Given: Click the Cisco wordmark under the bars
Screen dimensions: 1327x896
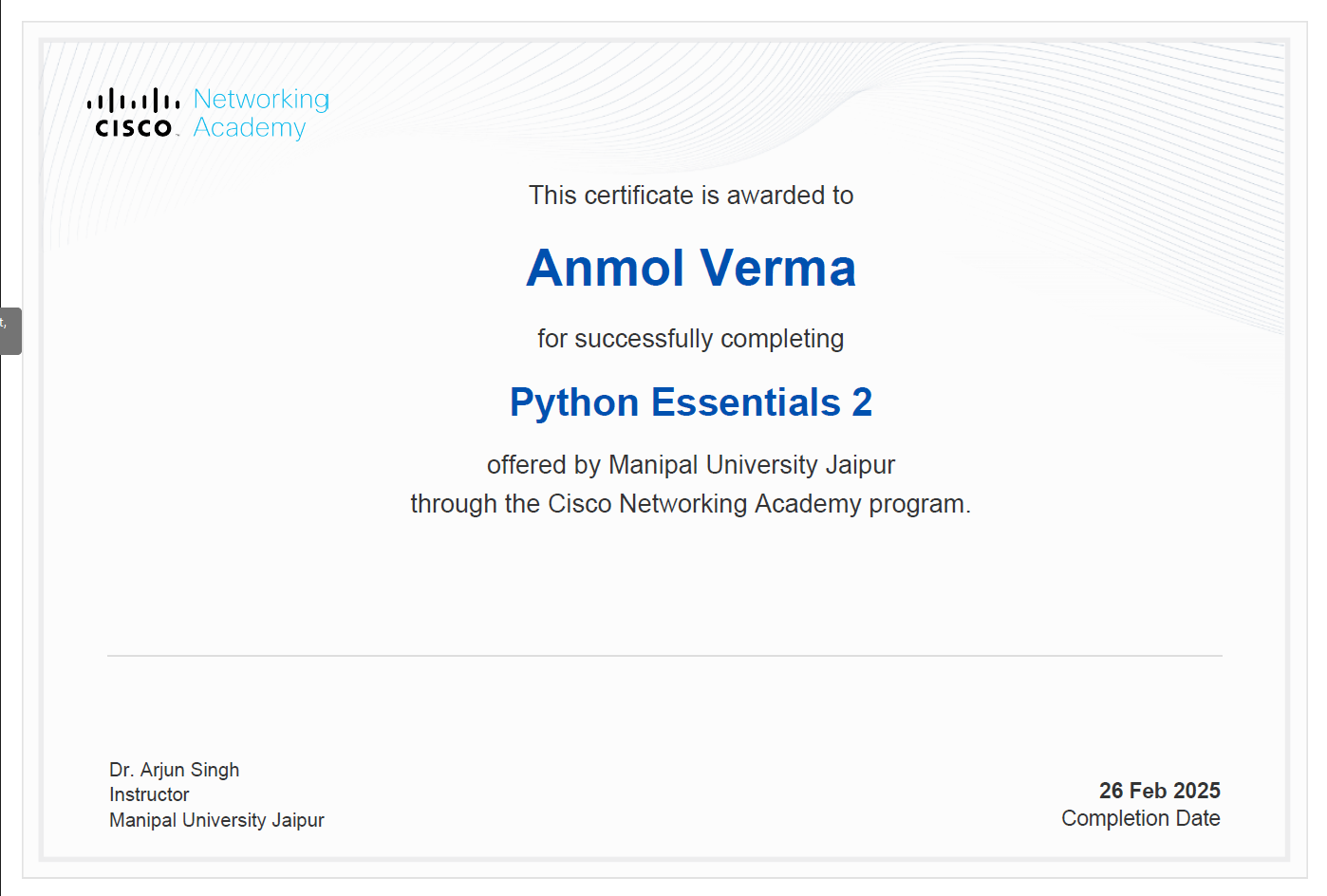Looking at the screenshot, I should point(134,128).
